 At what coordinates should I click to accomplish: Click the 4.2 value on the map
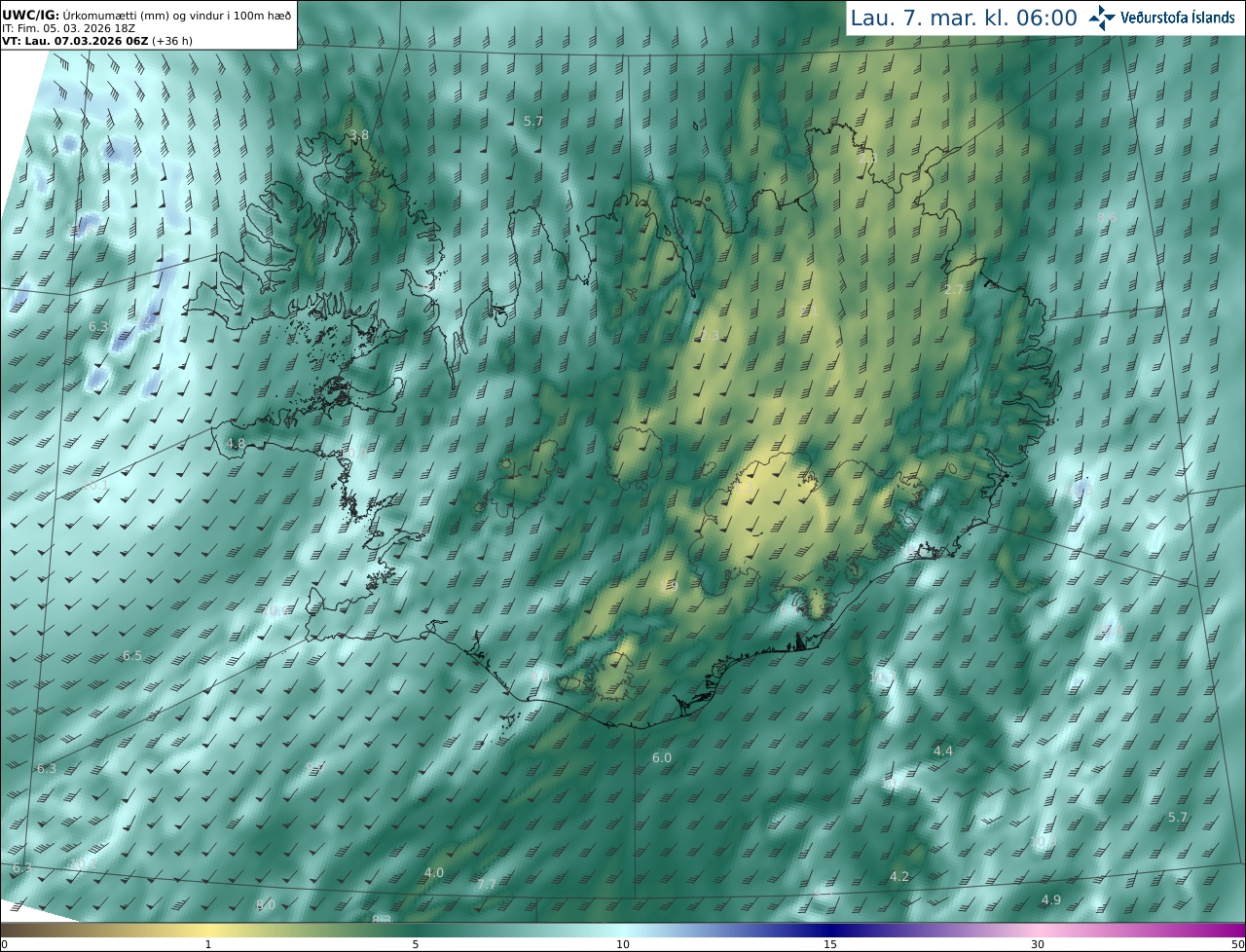tap(899, 876)
